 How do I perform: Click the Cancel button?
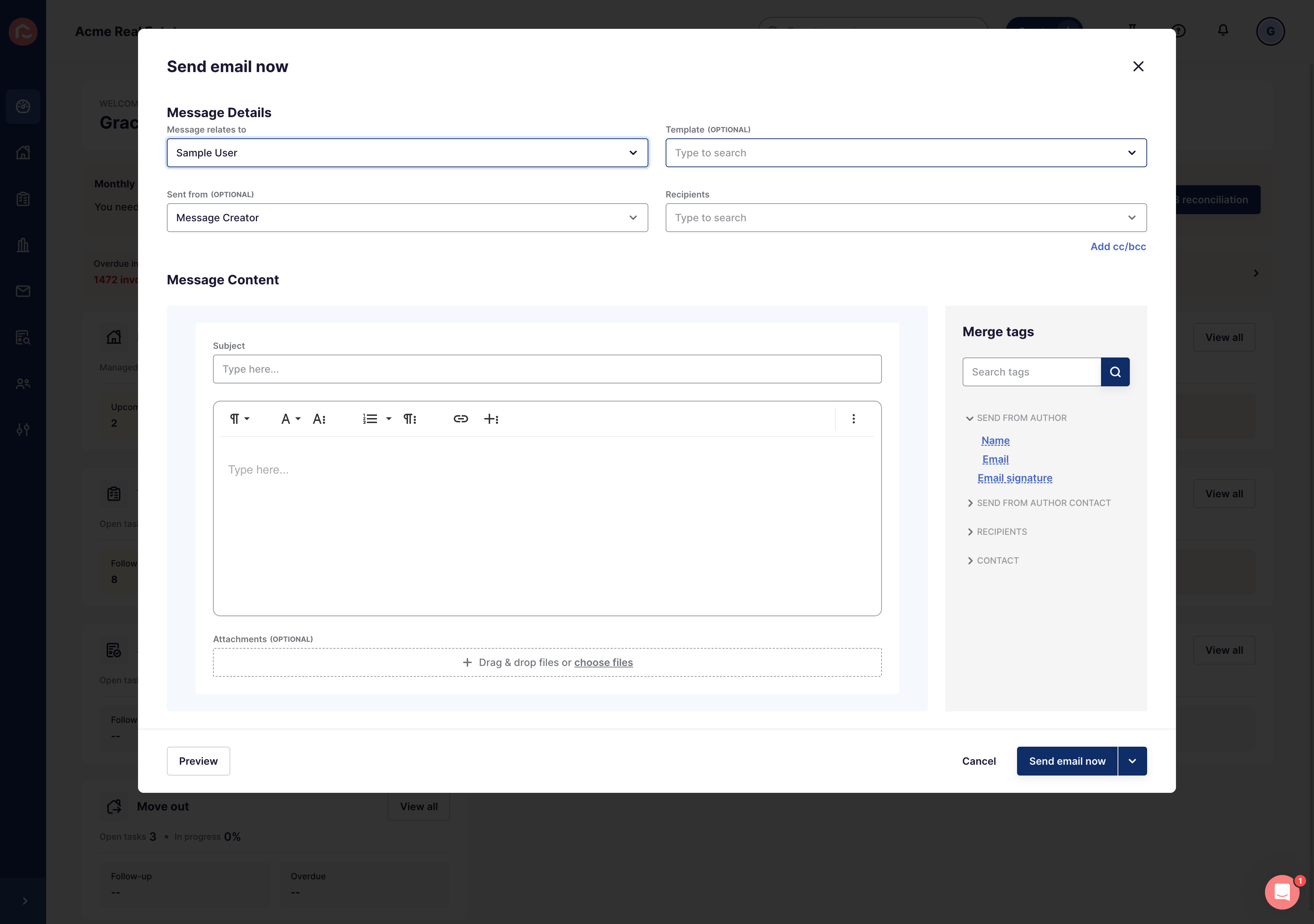click(x=978, y=761)
